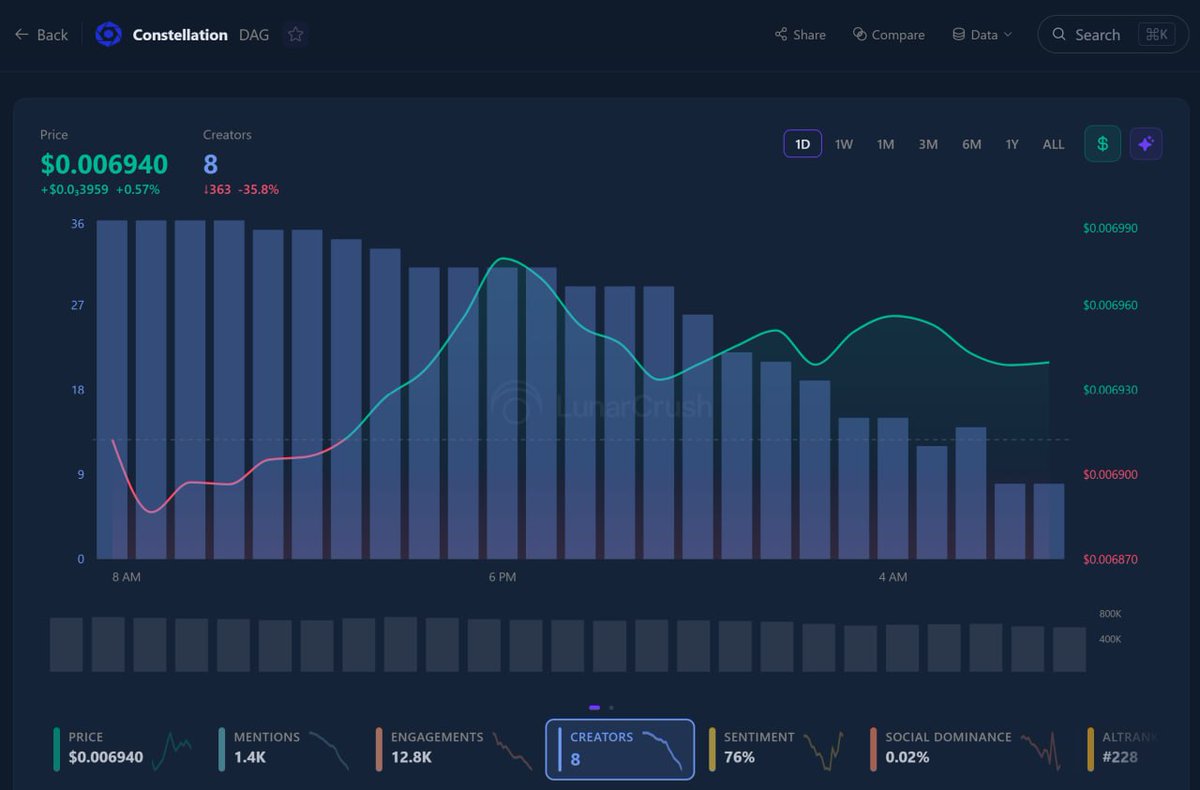
Task: Click the Creators sparkline icon
Action: (663, 751)
